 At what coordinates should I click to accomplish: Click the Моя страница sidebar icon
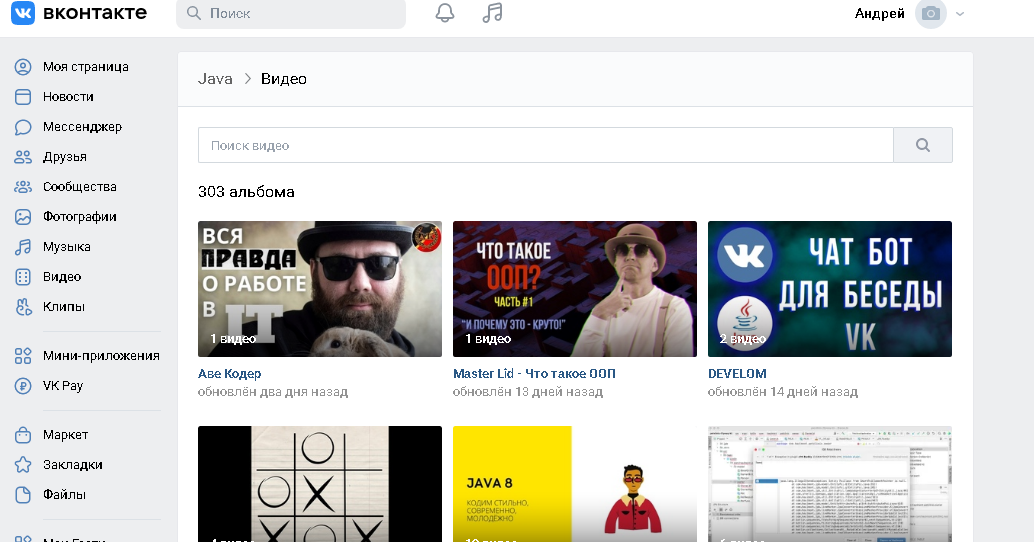pyautogui.click(x=23, y=67)
